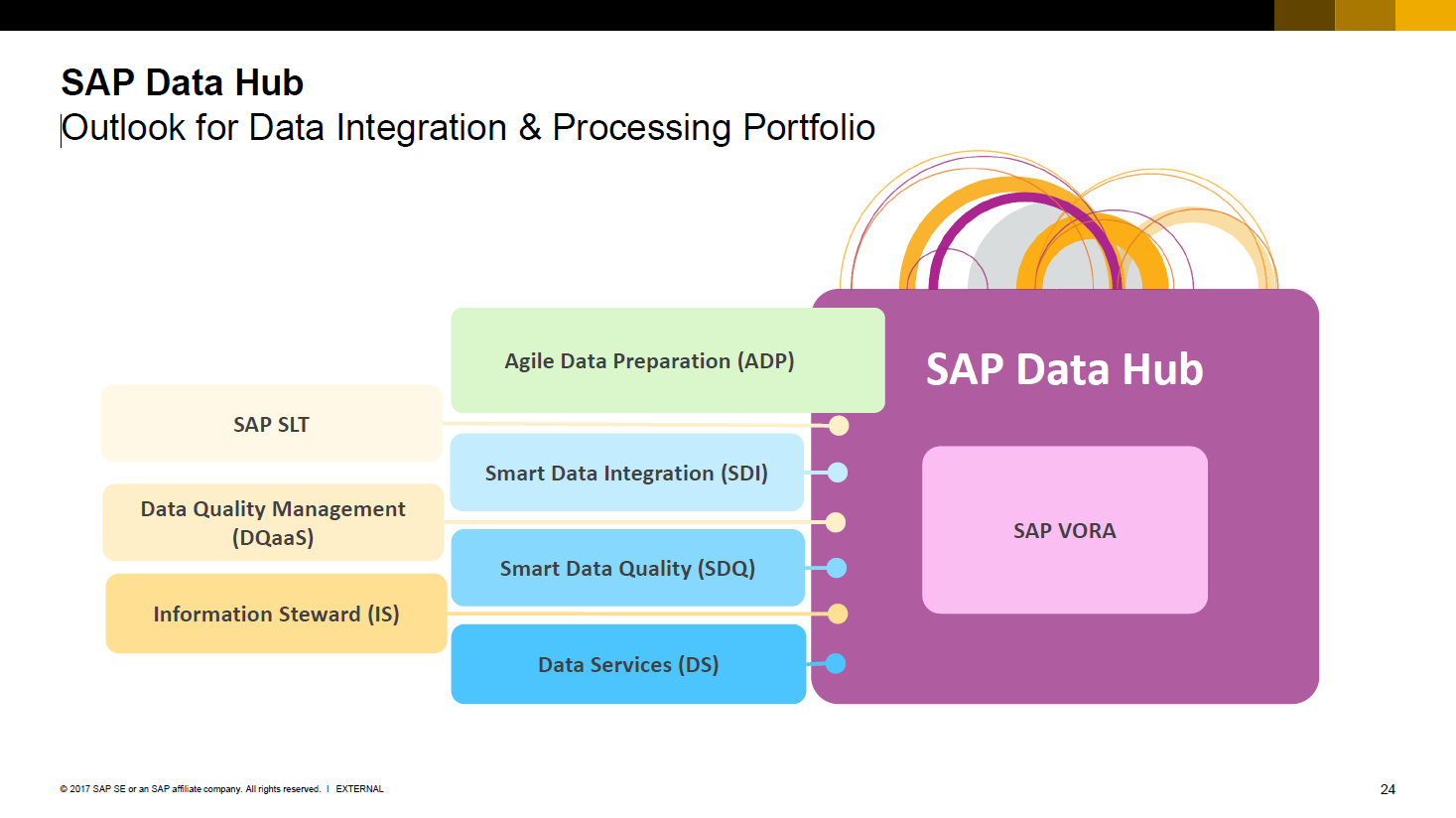Viewport: 1456px width, 818px height.
Task: Click the Information Steward (IS) box
Action: tap(276, 614)
